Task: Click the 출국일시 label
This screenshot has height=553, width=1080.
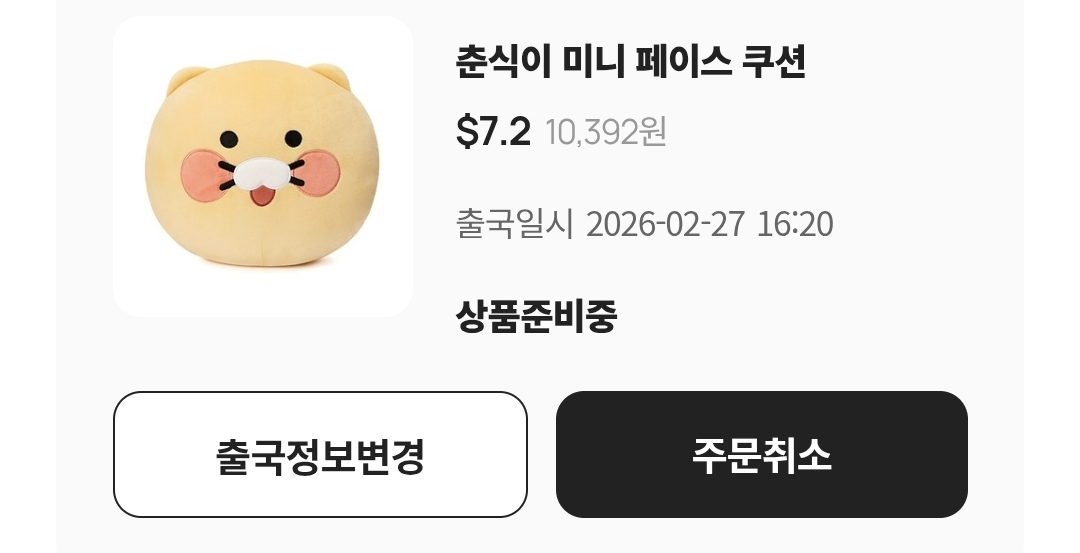Action: (x=515, y=224)
